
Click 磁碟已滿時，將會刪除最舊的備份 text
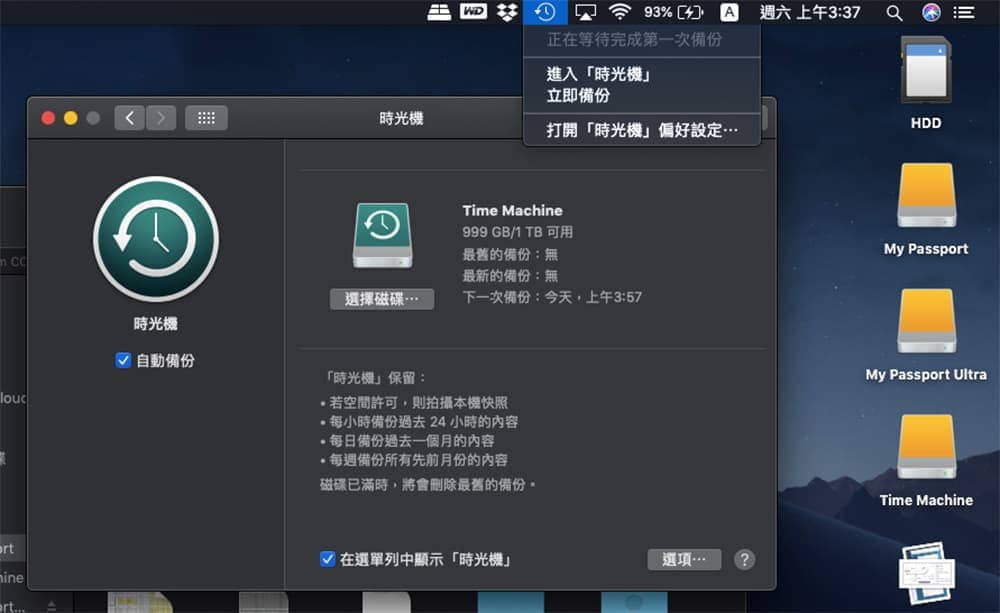427,485
